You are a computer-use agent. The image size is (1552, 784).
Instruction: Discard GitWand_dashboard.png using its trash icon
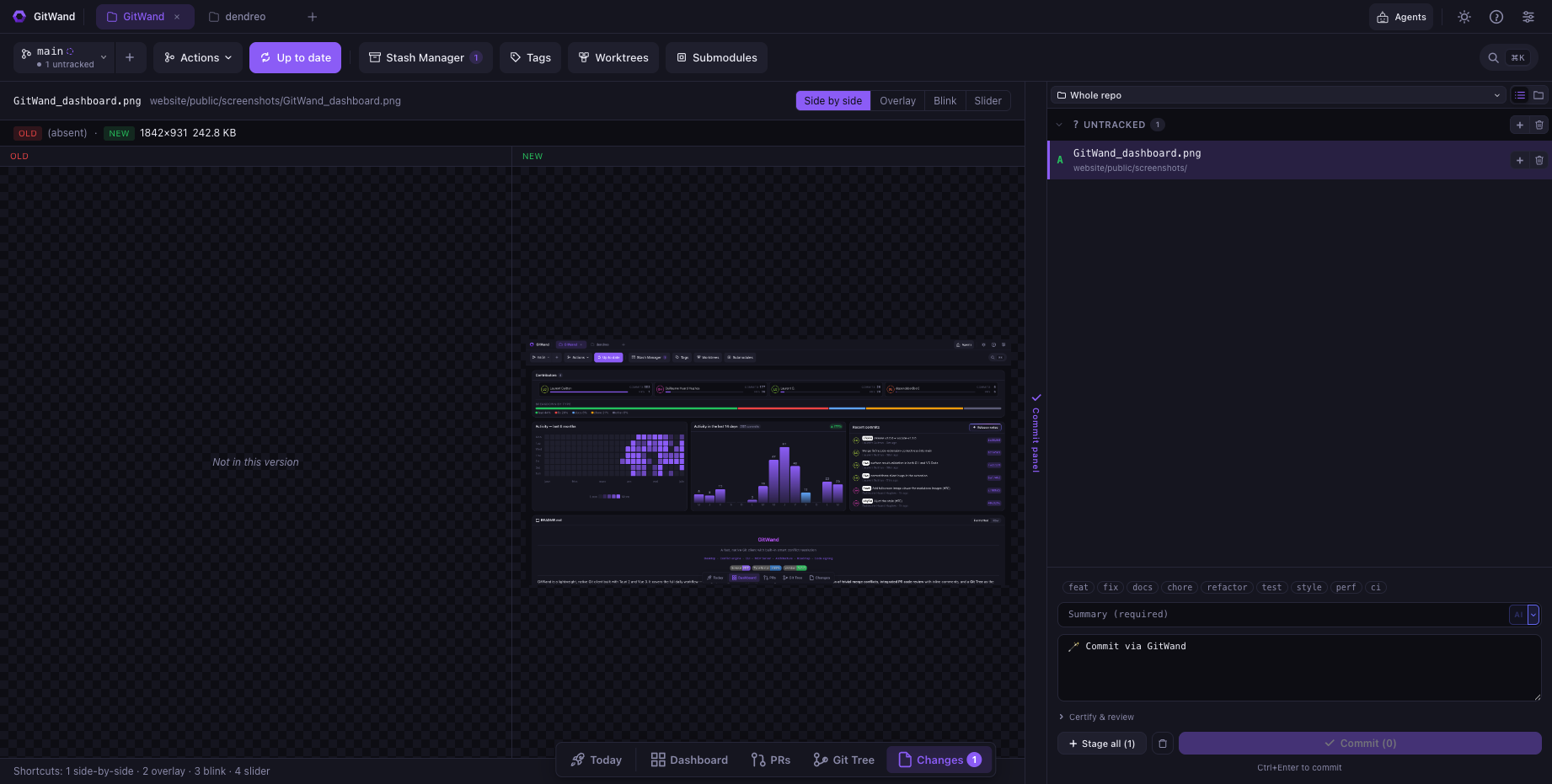point(1539,160)
